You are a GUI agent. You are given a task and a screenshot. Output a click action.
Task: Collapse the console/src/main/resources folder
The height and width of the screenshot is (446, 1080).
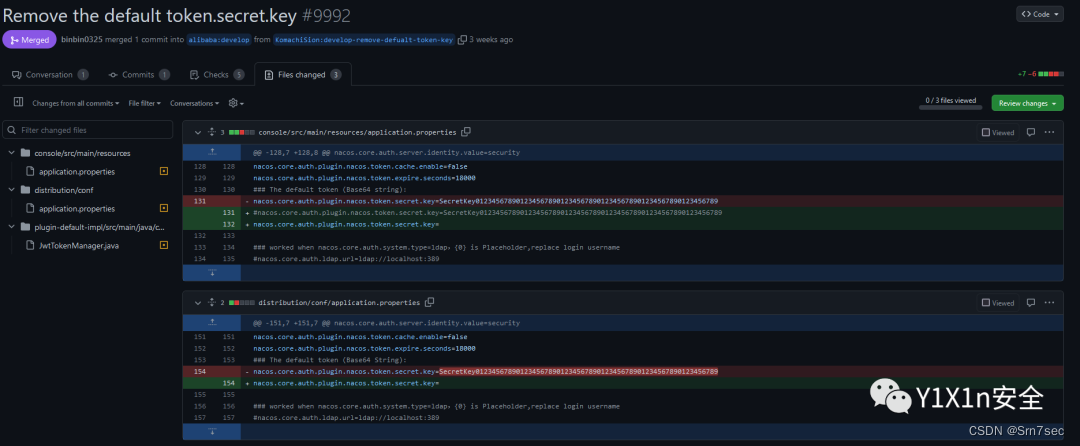pyautogui.click(x=11, y=153)
